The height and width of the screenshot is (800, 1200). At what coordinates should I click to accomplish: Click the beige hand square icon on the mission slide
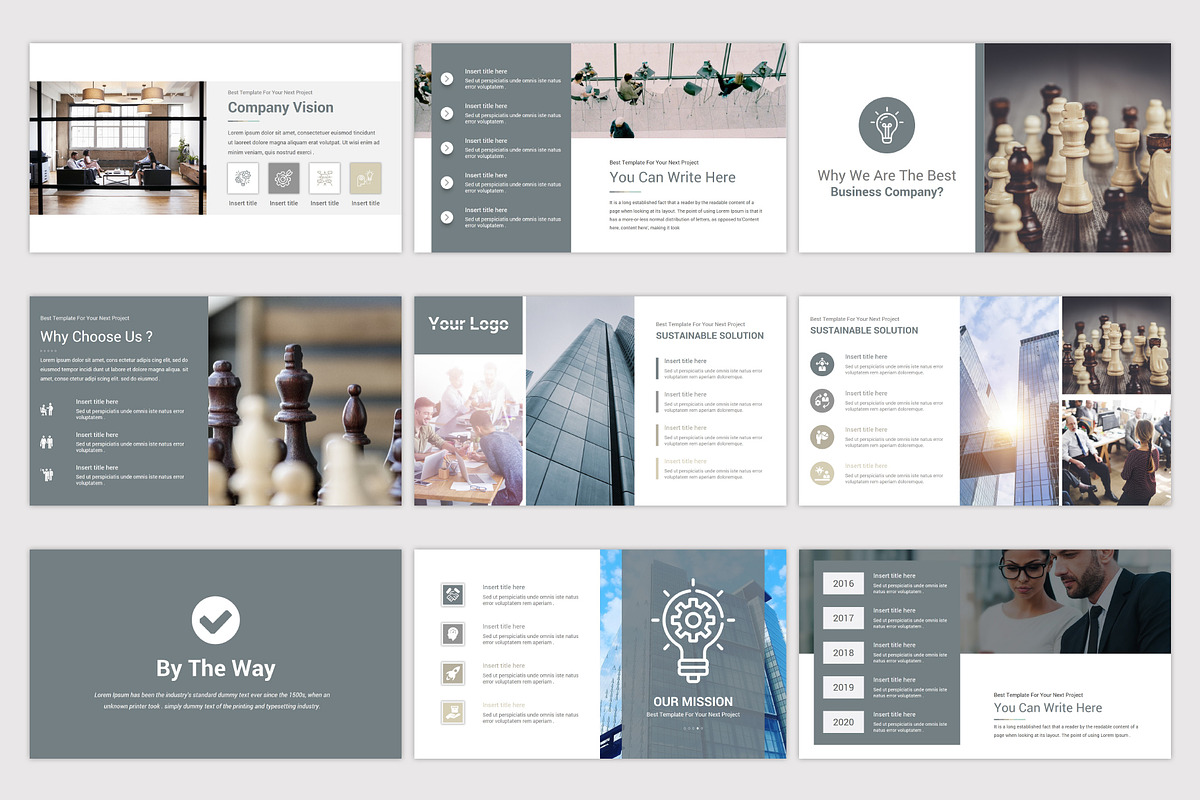point(452,712)
